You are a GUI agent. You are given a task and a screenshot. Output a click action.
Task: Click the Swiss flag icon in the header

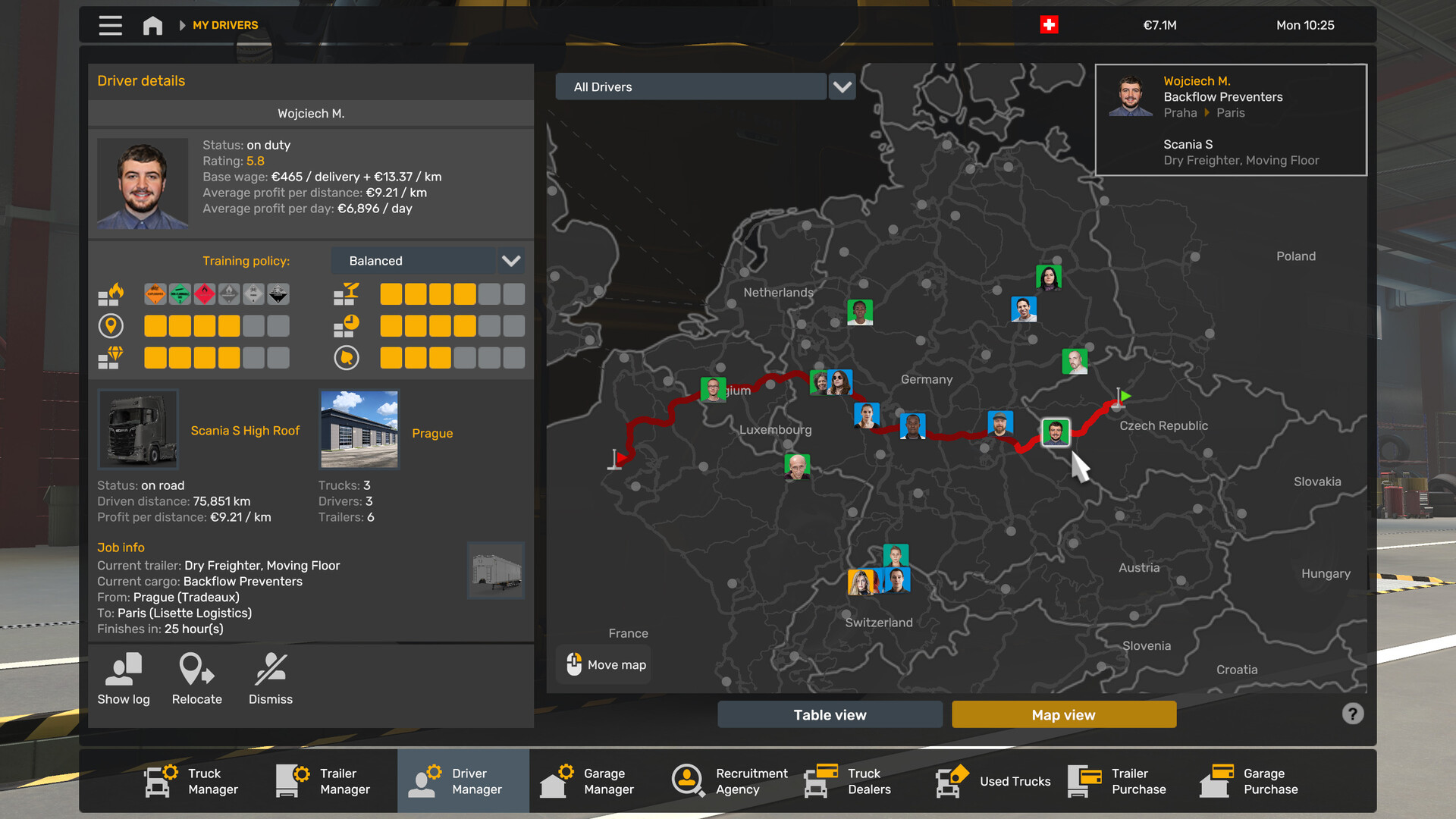point(1048,25)
